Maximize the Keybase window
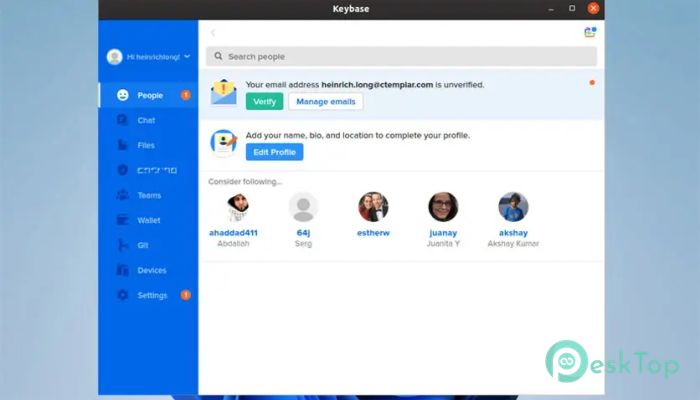The width and height of the screenshot is (700, 400). 572,8
